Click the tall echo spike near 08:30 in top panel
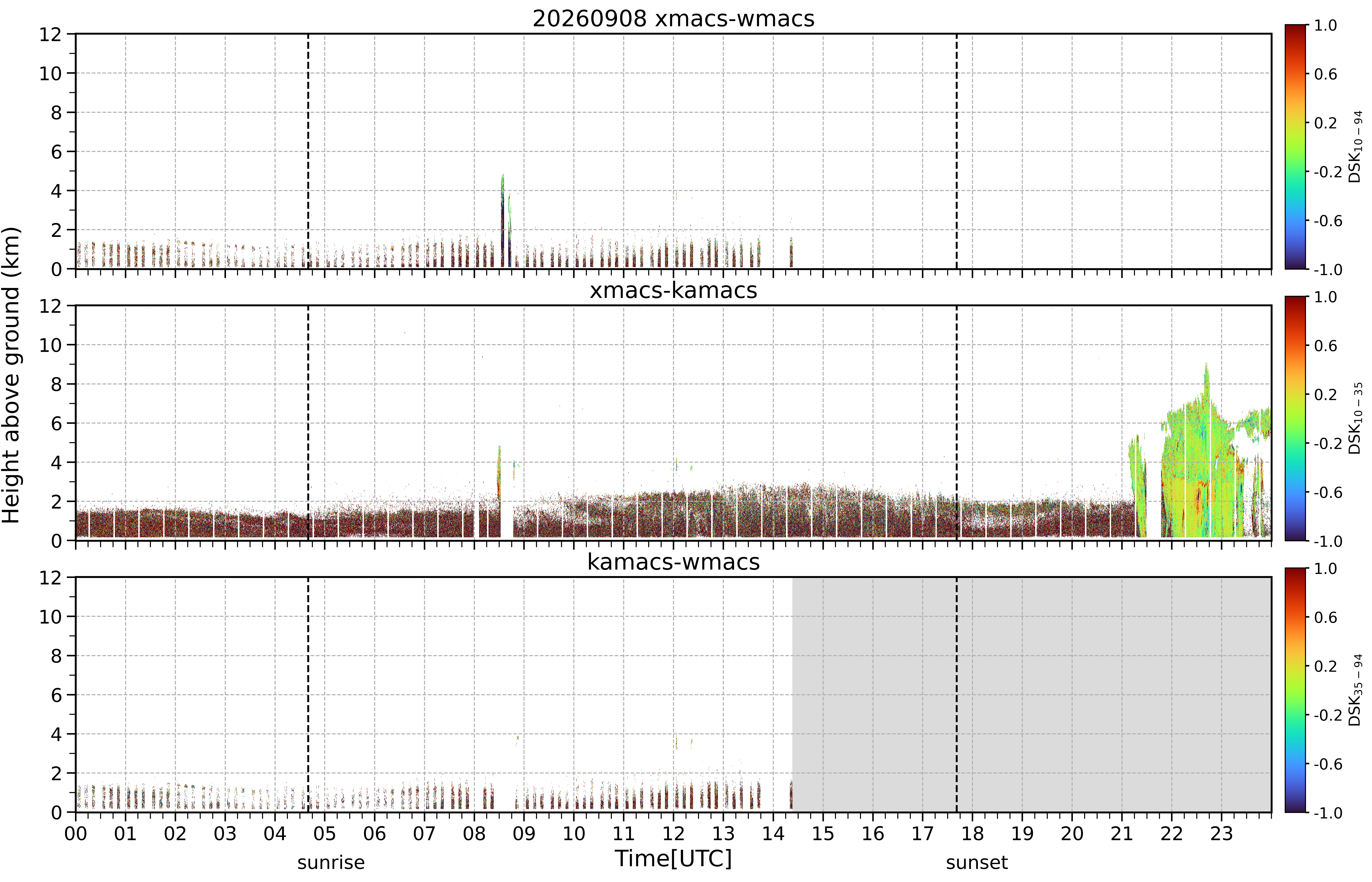The image size is (1372, 882). click(x=502, y=221)
